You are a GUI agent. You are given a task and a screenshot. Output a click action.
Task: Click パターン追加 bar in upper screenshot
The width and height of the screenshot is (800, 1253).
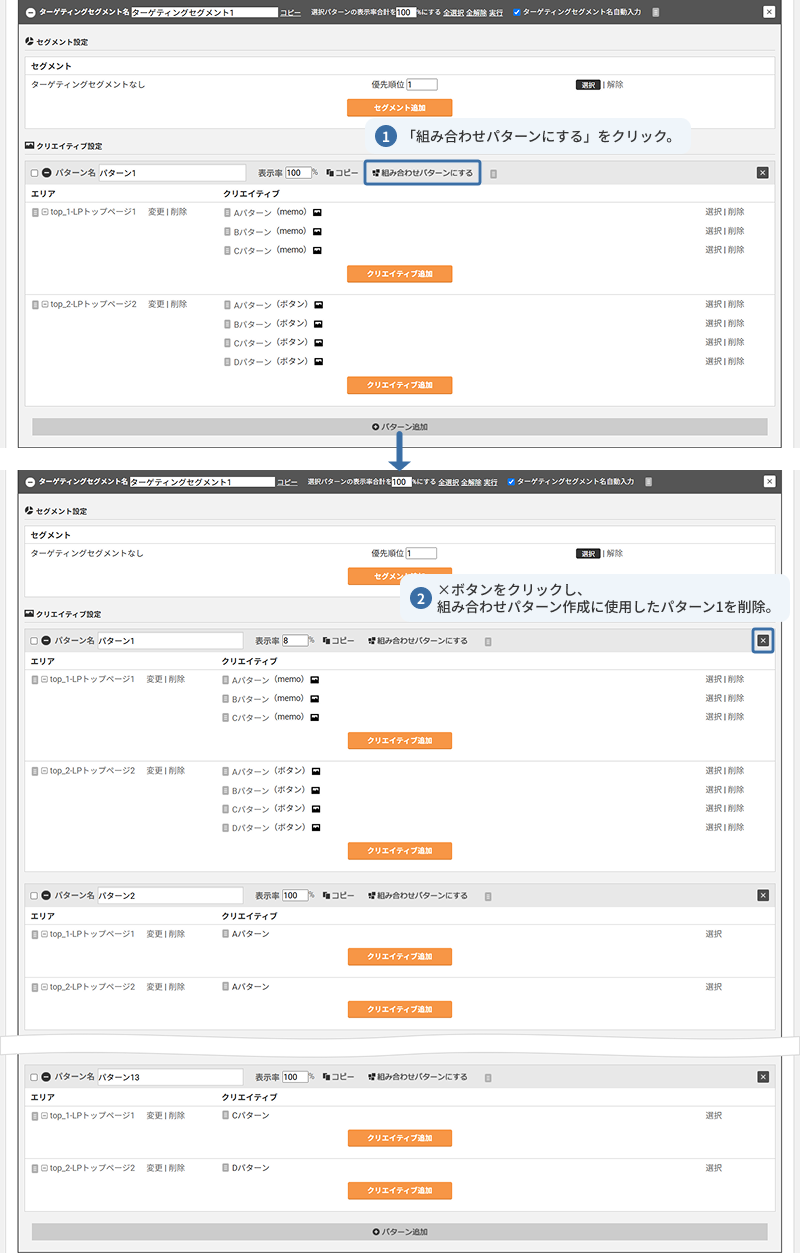click(x=400, y=427)
